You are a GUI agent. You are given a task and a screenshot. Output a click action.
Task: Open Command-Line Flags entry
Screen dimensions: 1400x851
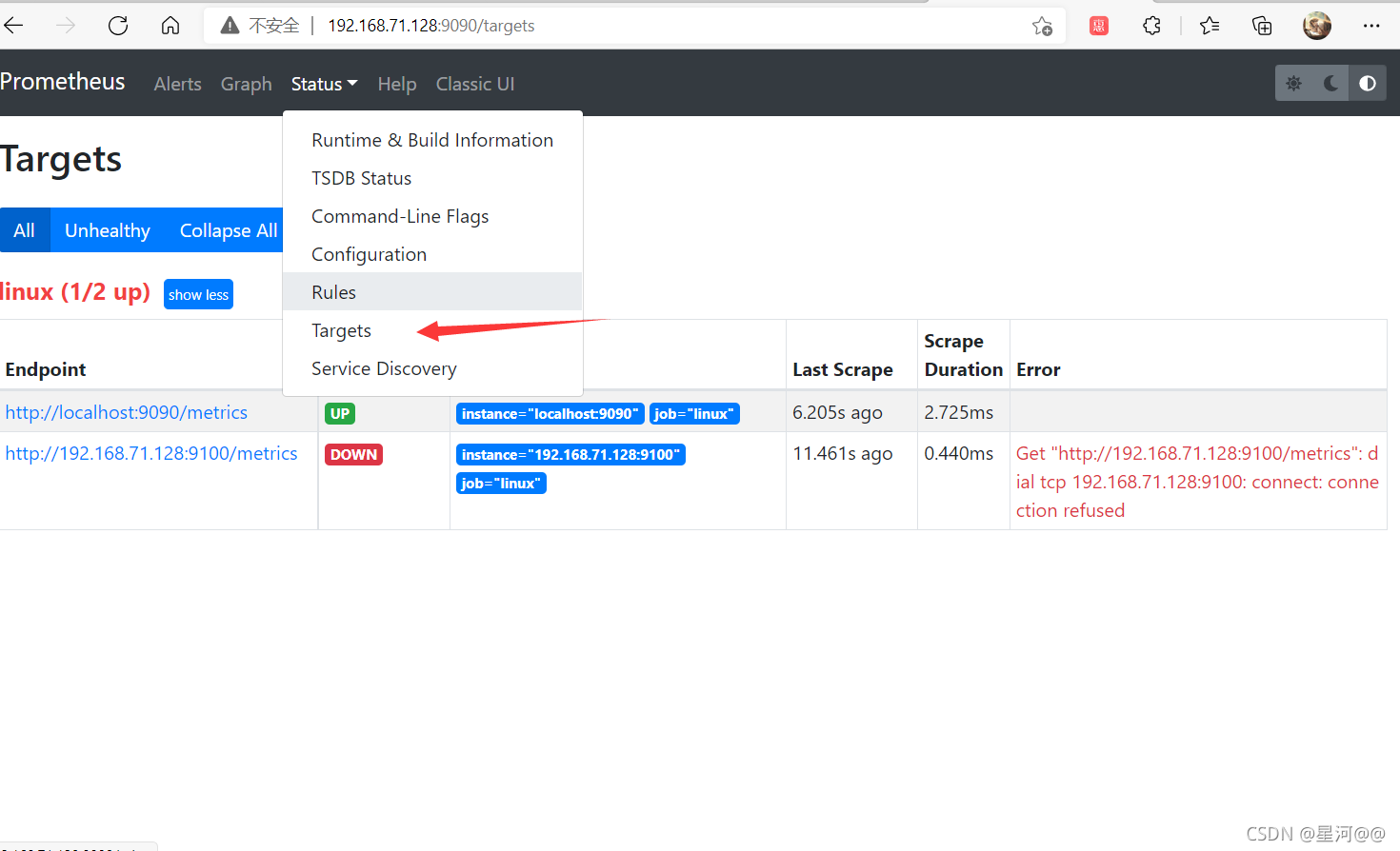tap(432, 216)
